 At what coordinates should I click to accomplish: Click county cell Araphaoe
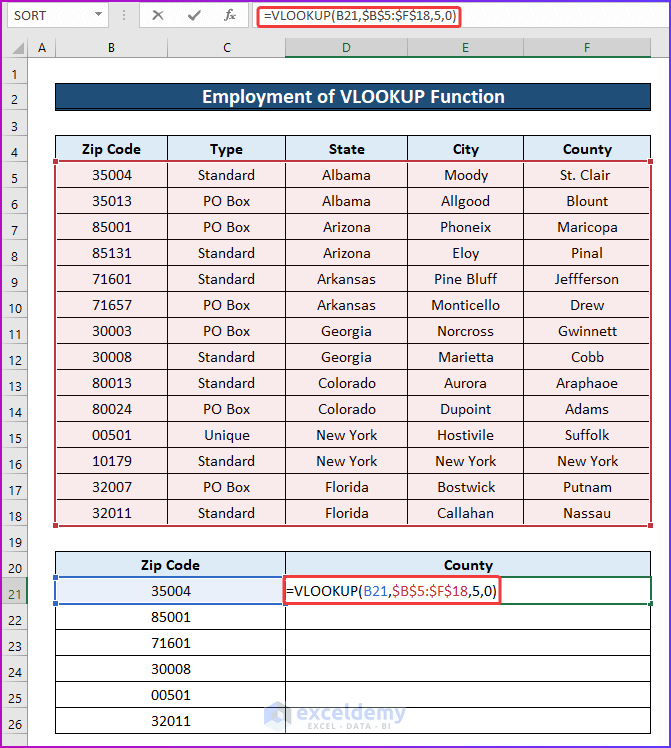click(587, 383)
